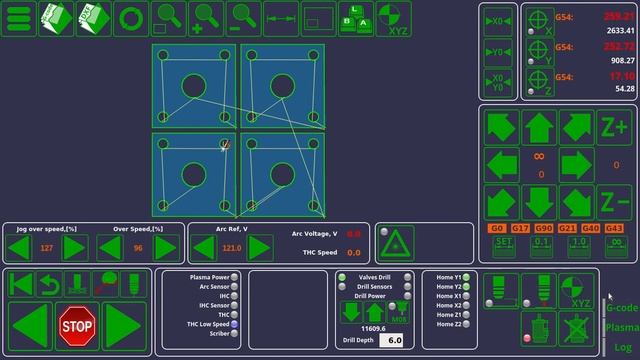Toggle the Plasma Power indicator
Viewport: 640px width, 360px height.
pyautogui.click(x=234, y=277)
